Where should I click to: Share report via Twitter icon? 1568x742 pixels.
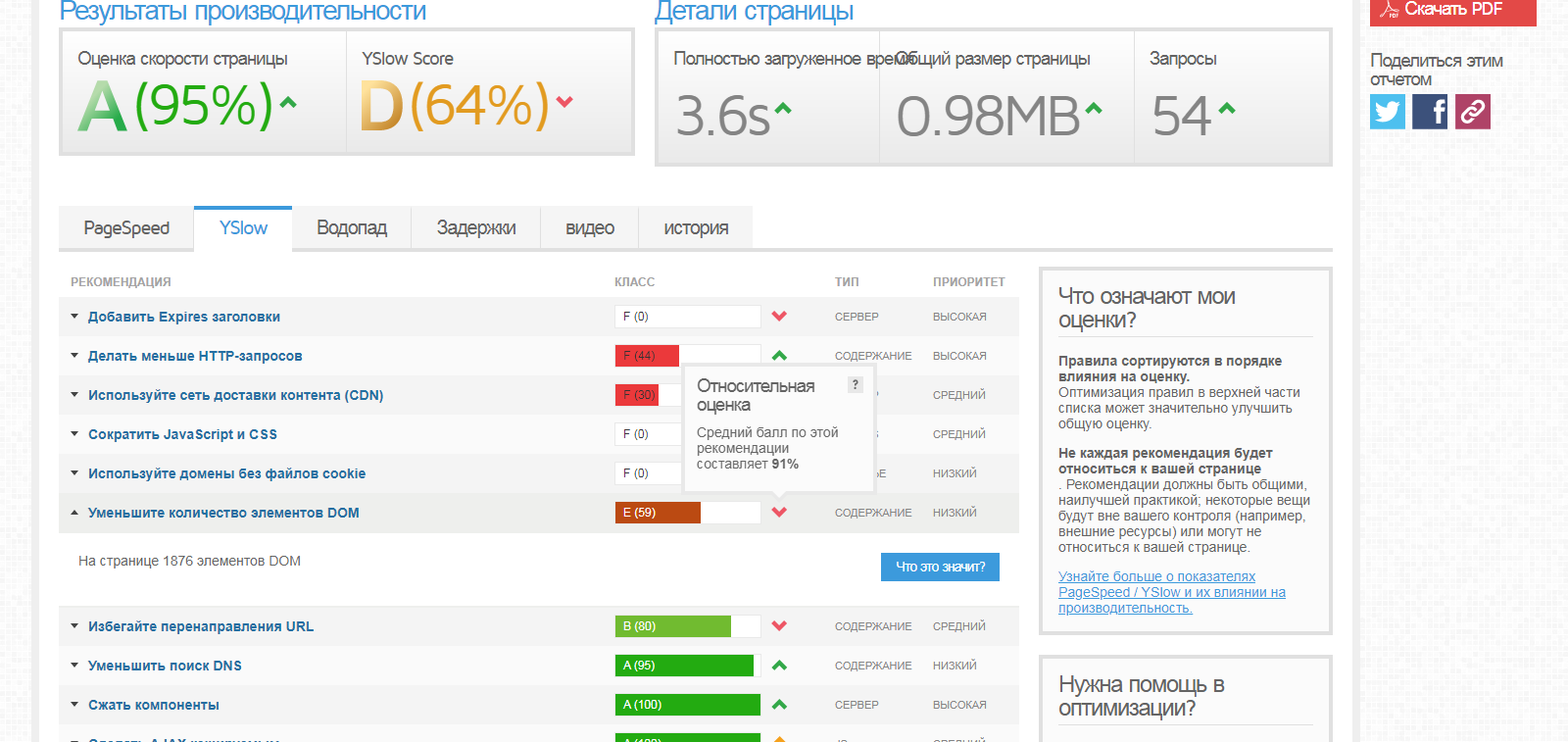pos(1388,112)
